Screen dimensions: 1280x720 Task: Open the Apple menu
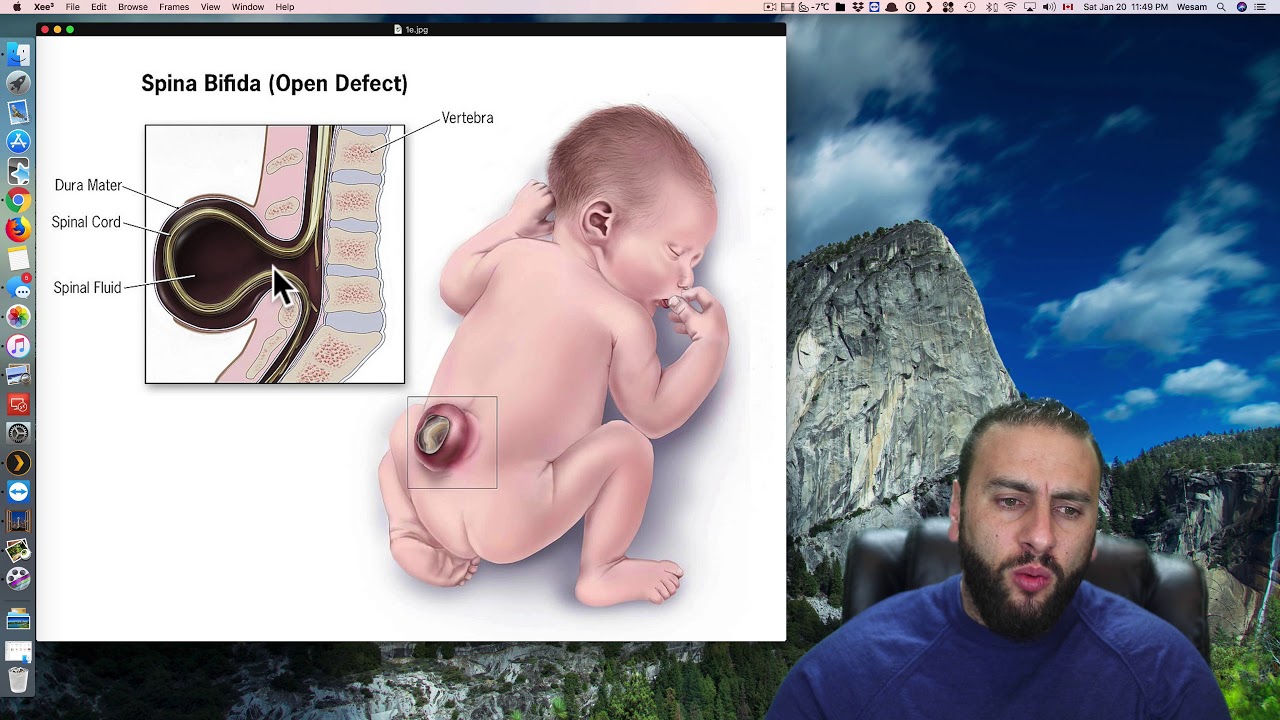[x=17, y=7]
